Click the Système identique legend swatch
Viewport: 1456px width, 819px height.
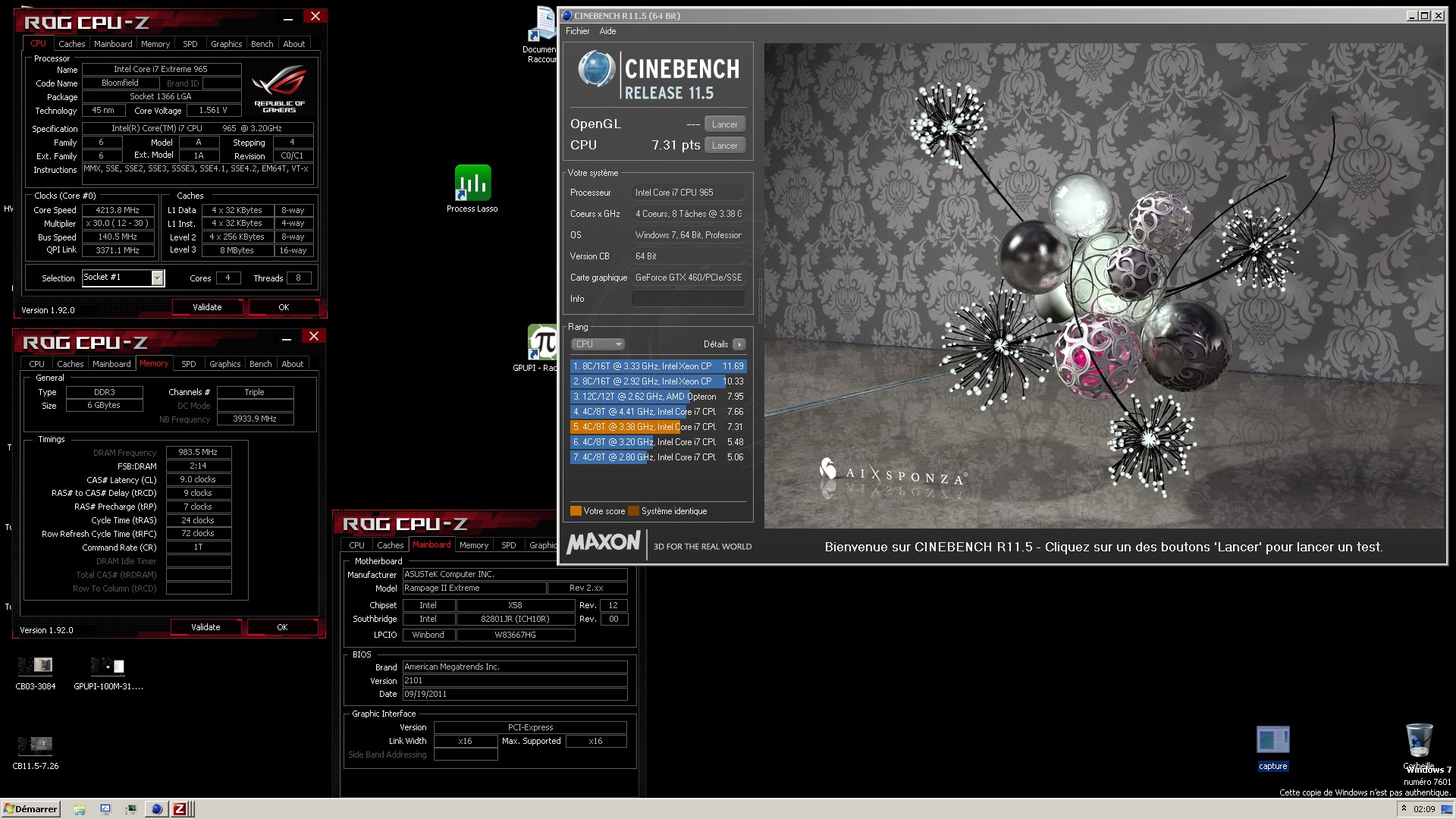point(634,511)
